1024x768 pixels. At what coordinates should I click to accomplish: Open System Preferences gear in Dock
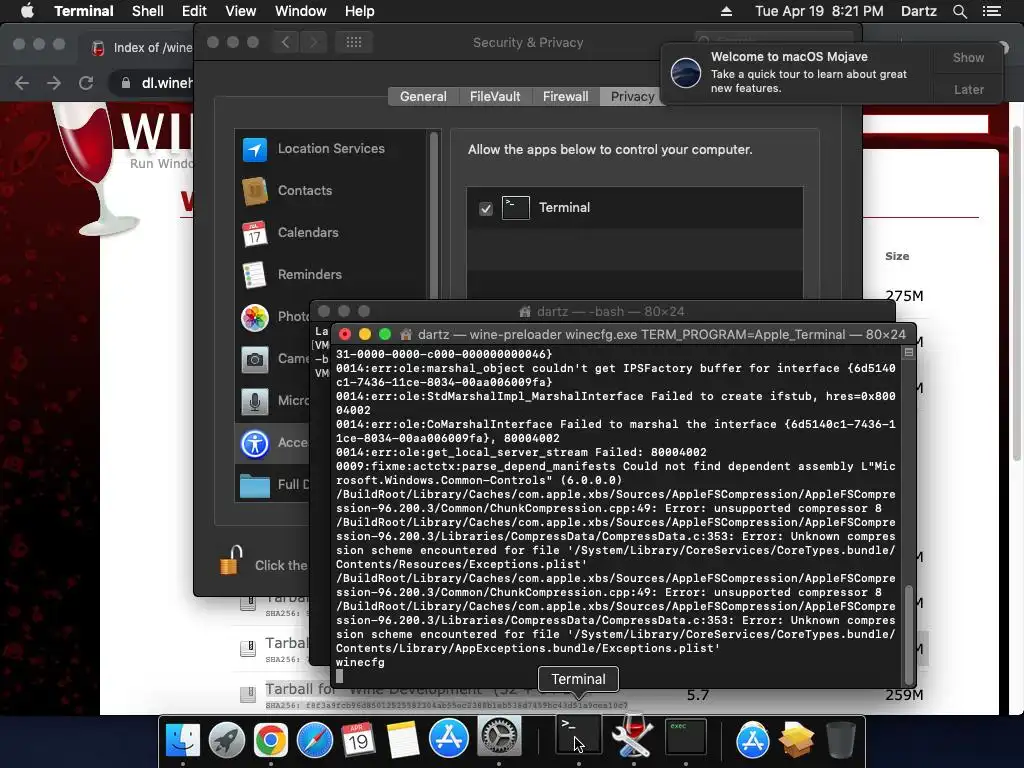coord(499,737)
